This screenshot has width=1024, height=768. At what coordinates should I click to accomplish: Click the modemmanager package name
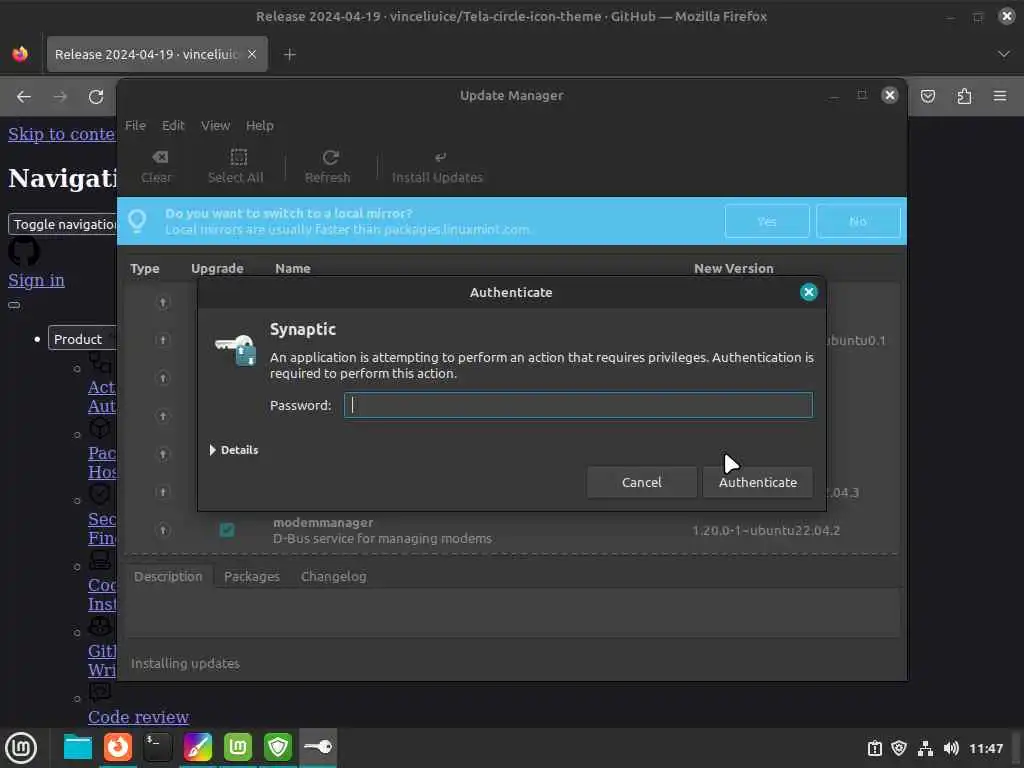(x=323, y=522)
